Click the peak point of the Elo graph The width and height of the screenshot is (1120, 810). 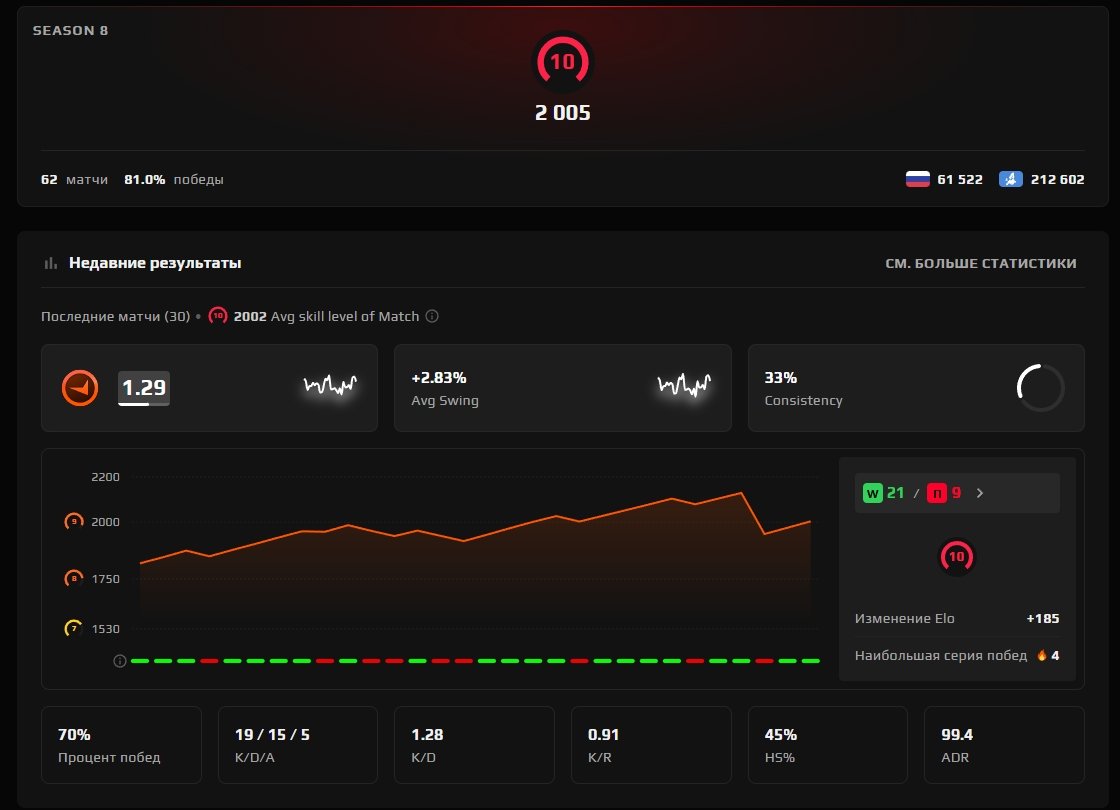click(x=741, y=493)
